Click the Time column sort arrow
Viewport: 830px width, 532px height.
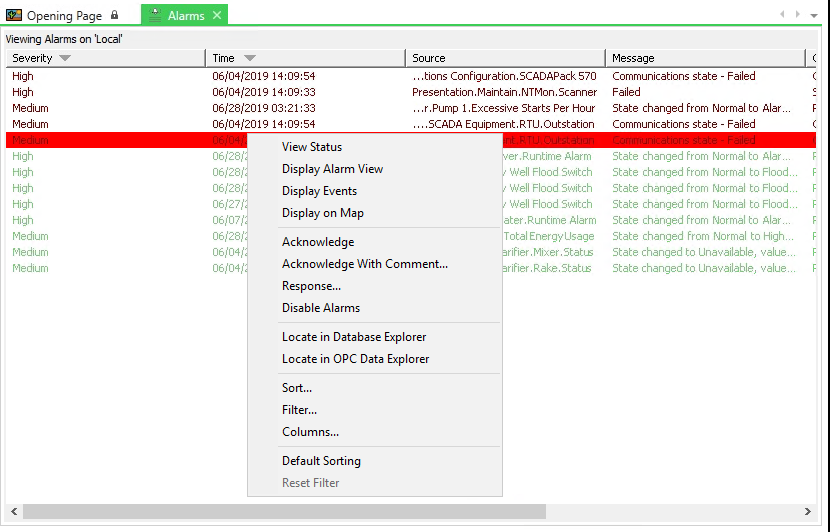[x=249, y=58]
